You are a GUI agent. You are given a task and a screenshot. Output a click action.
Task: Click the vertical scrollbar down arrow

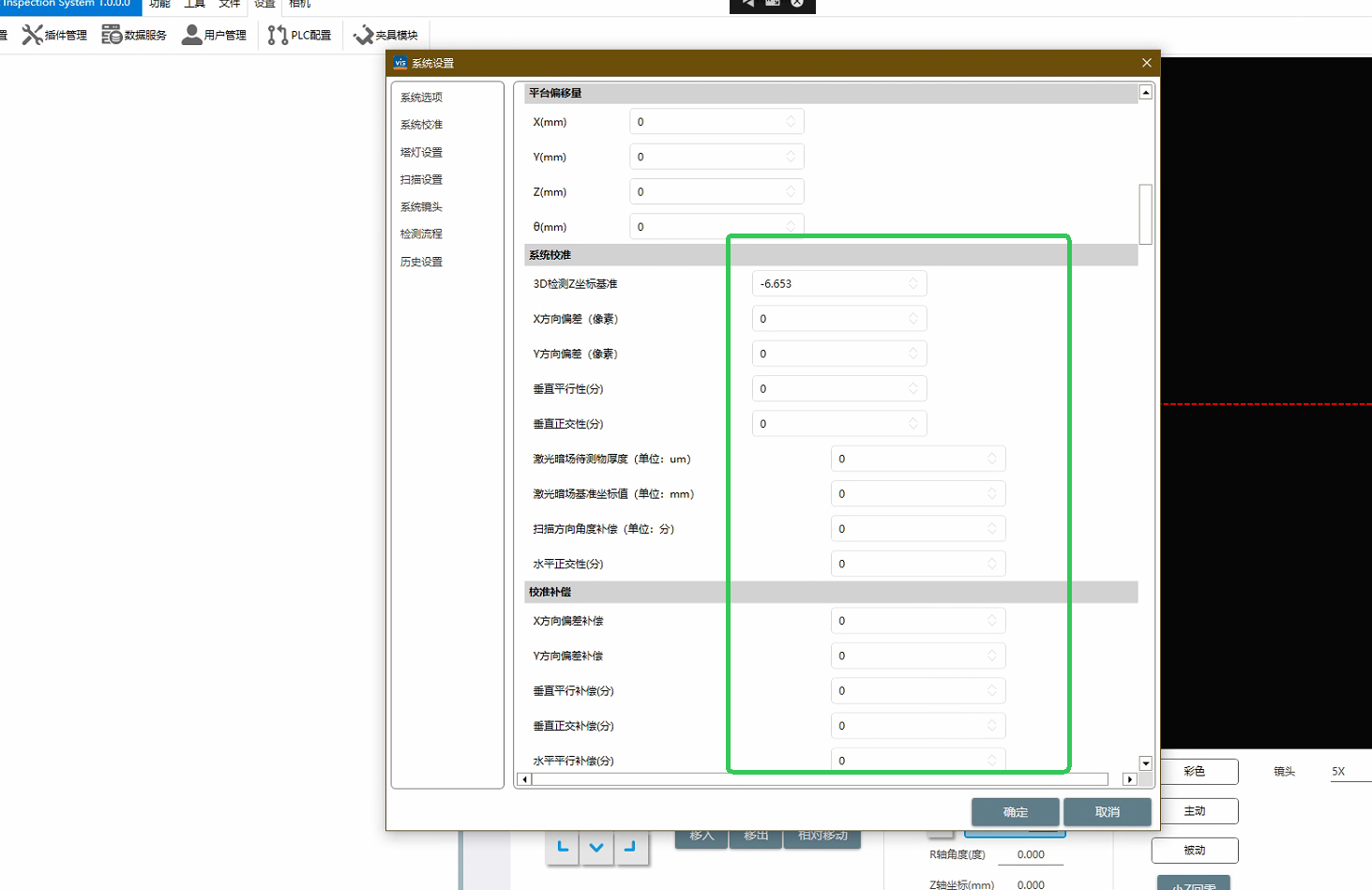tap(1145, 763)
